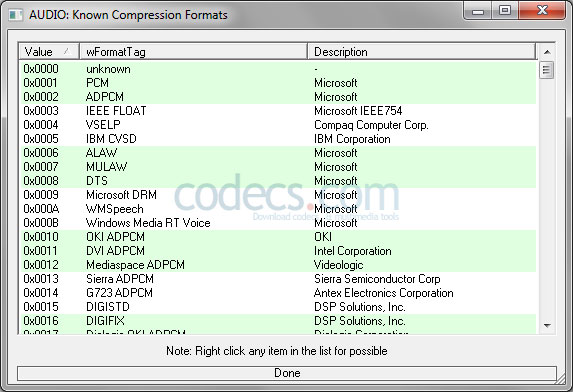The width and height of the screenshot is (573, 392).
Task: Select the Sierra ADPCM entry
Action: (120, 279)
